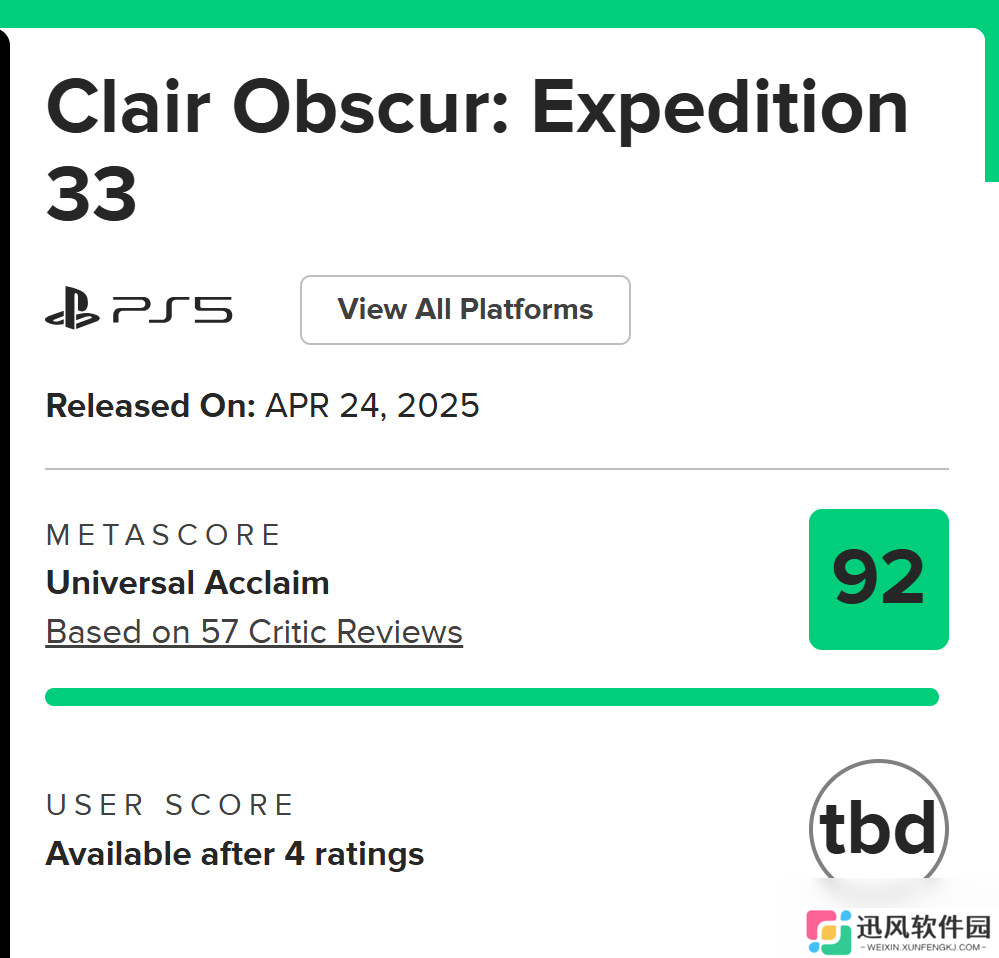
Task: Open the Based on 57 Critic Reviews link
Action: point(254,633)
